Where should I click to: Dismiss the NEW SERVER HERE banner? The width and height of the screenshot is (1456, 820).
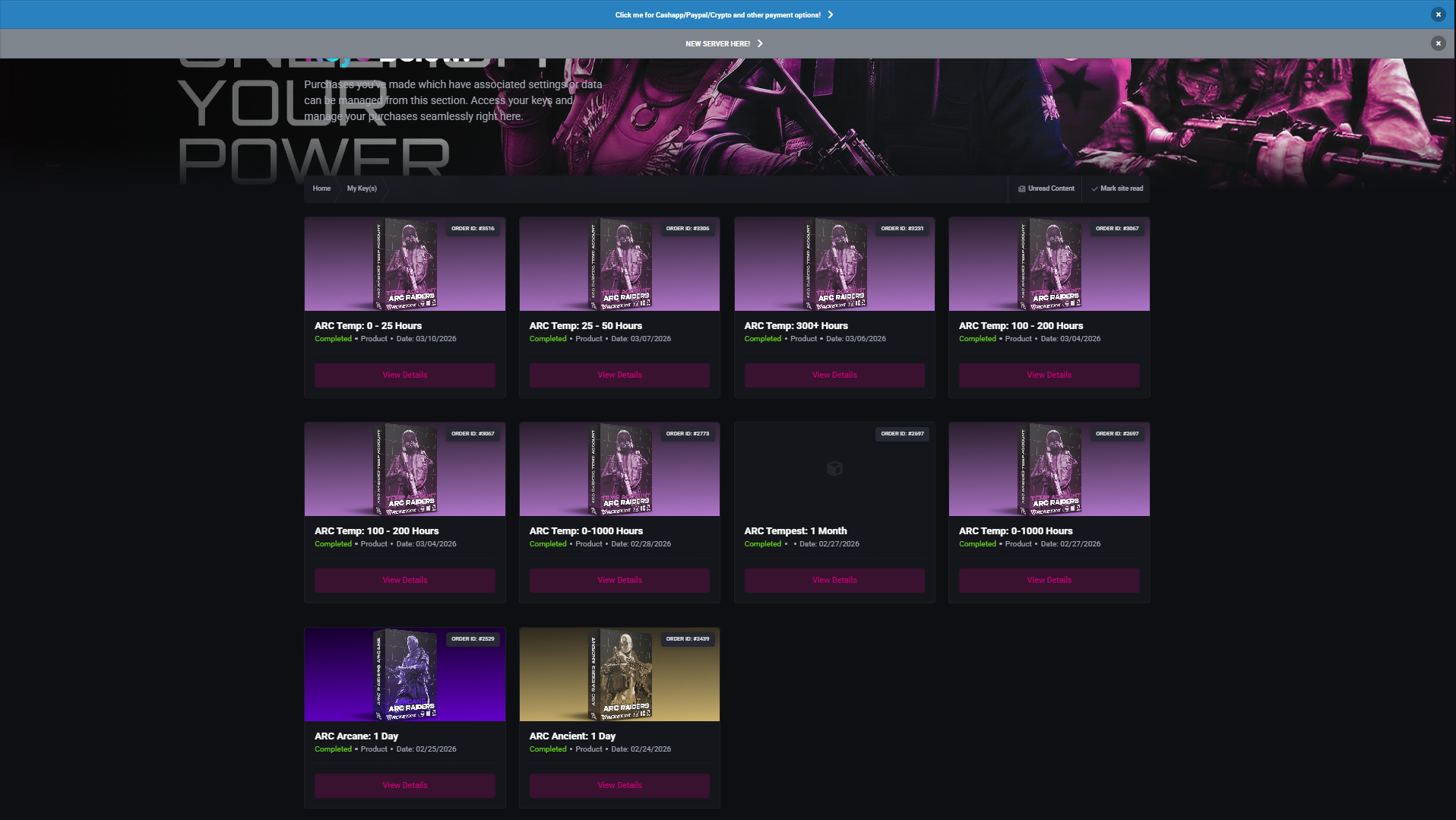pos(1438,43)
